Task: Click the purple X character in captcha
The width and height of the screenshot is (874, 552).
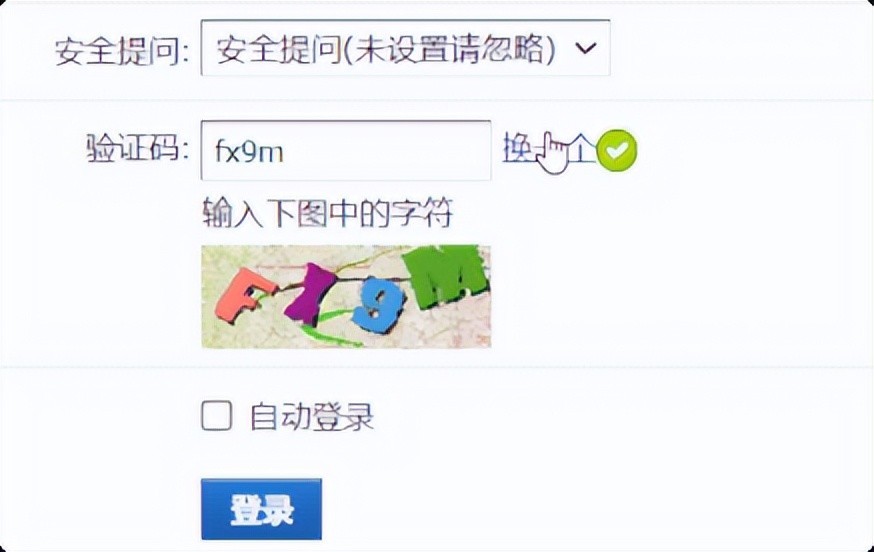Action: (x=311, y=295)
